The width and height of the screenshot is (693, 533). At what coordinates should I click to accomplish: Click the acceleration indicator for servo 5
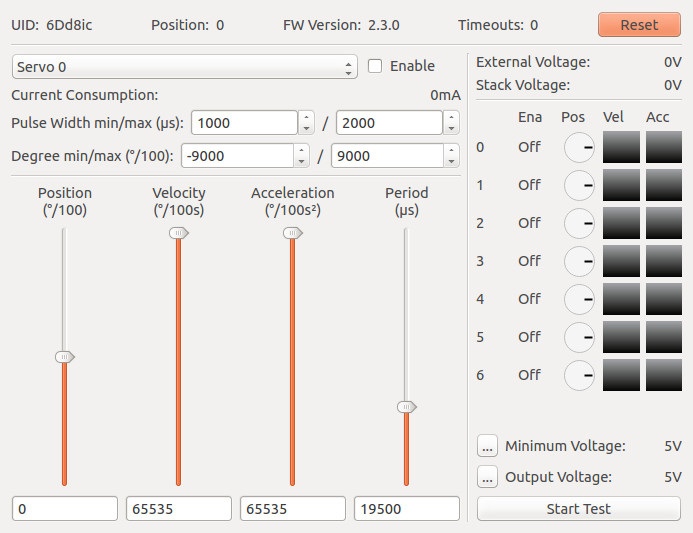click(x=663, y=337)
